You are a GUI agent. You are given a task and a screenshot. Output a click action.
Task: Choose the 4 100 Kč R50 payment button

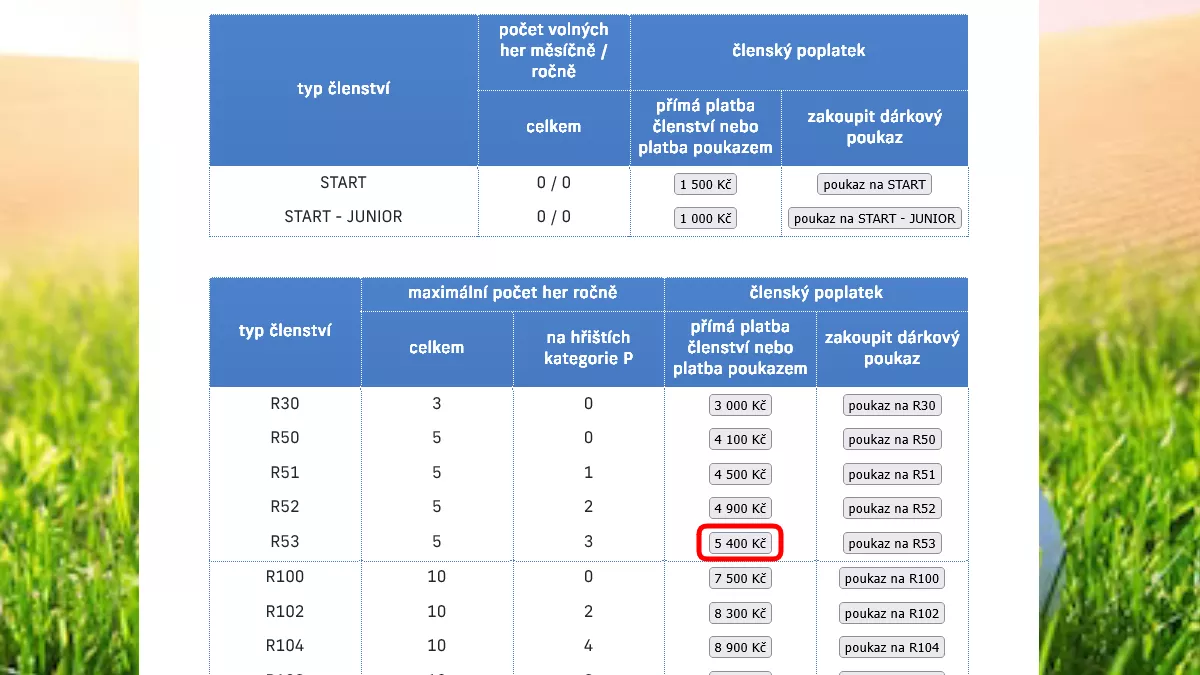coord(740,439)
